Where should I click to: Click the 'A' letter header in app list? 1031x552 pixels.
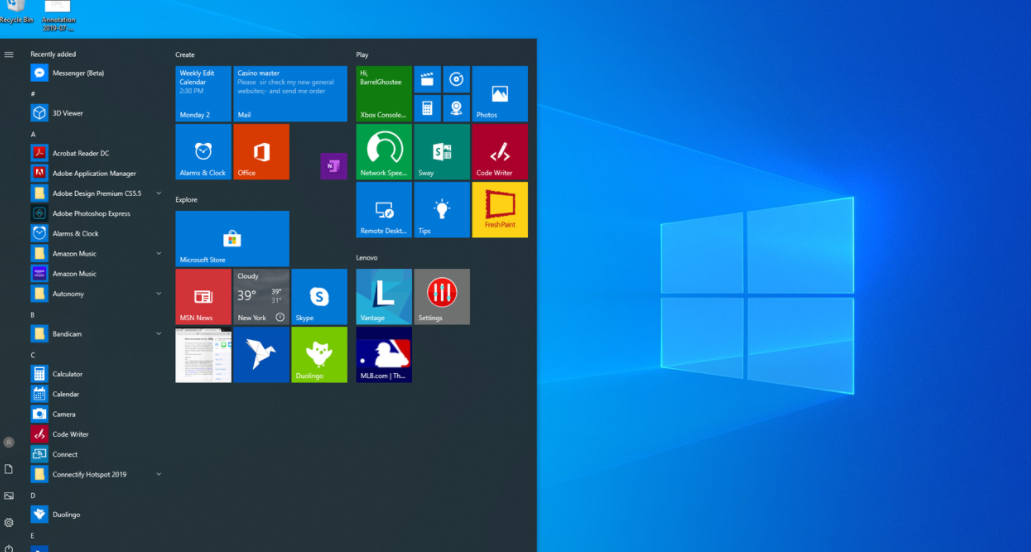[x=33, y=133]
